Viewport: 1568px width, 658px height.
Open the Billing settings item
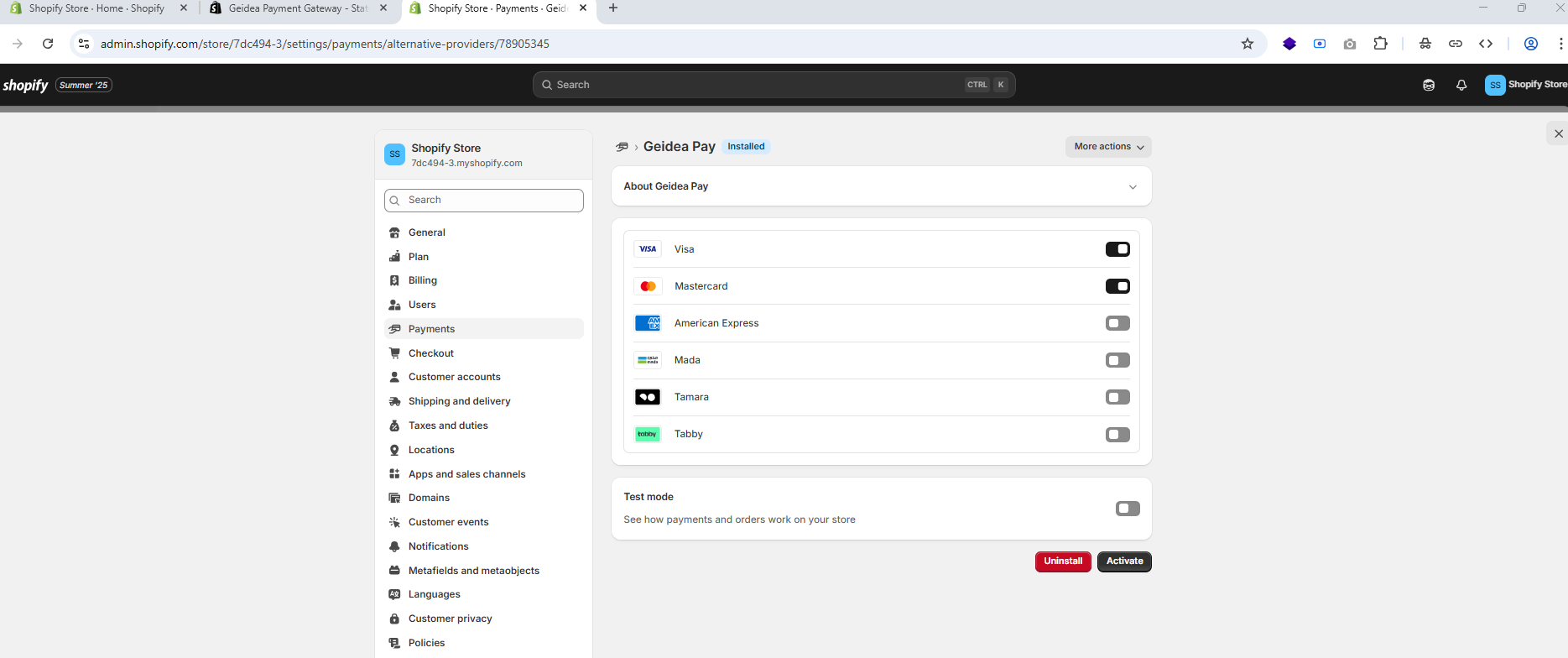click(x=484, y=280)
